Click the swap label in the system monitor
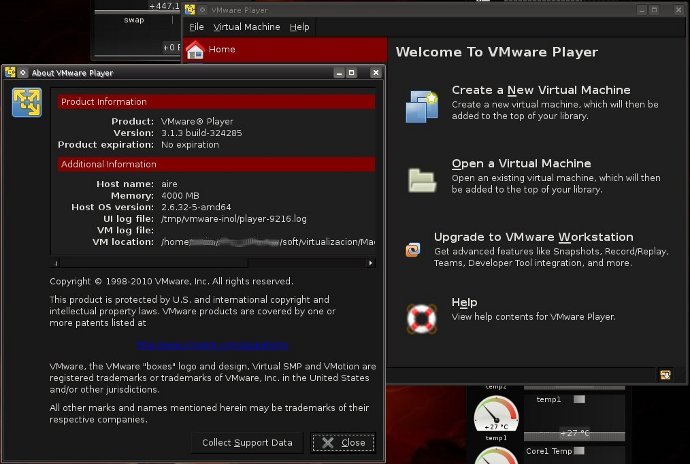The height and width of the screenshot is (464, 690). click(134, 20)
